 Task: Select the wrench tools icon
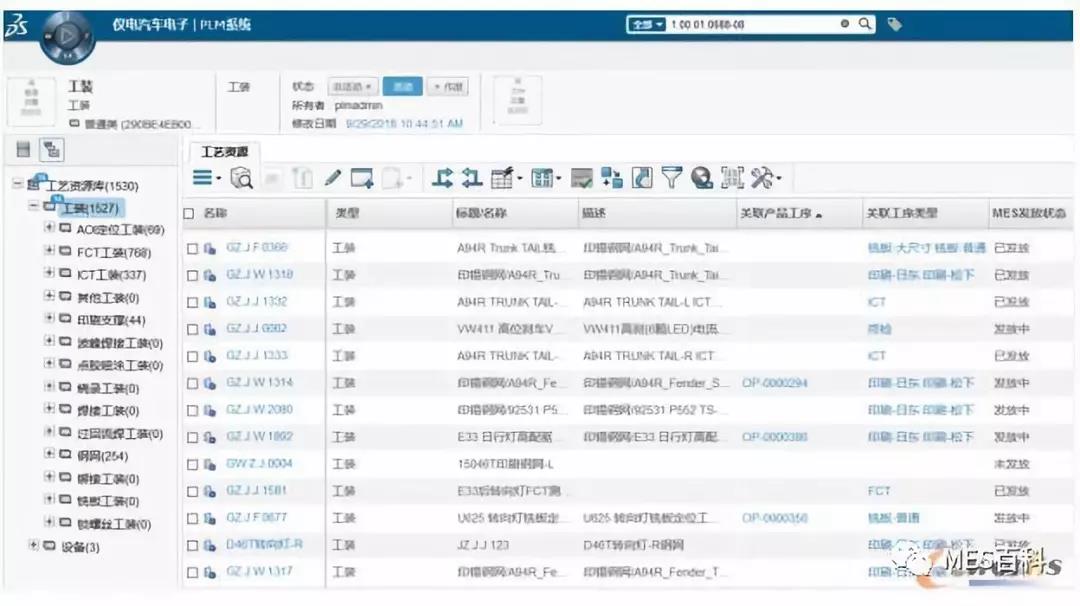click(x=763, y=178)
